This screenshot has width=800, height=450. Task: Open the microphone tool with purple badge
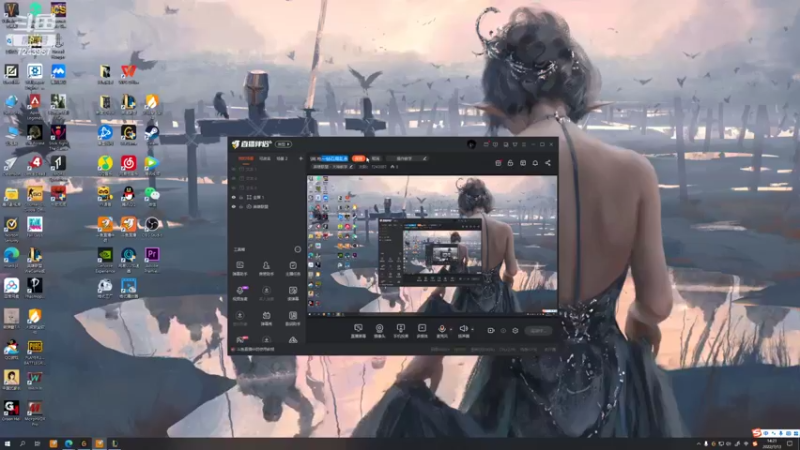(240, 293)
